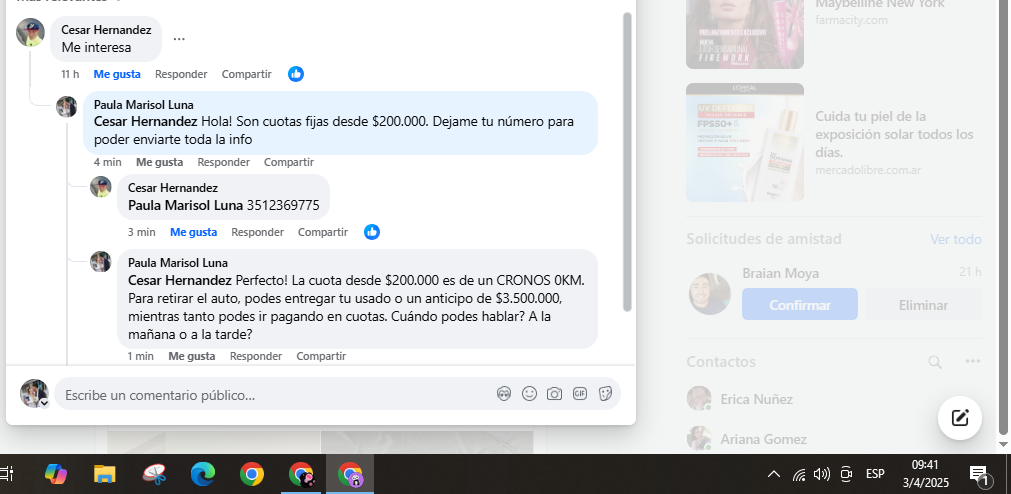Click Compartir under the 3512369775 comment

[322, 232]
